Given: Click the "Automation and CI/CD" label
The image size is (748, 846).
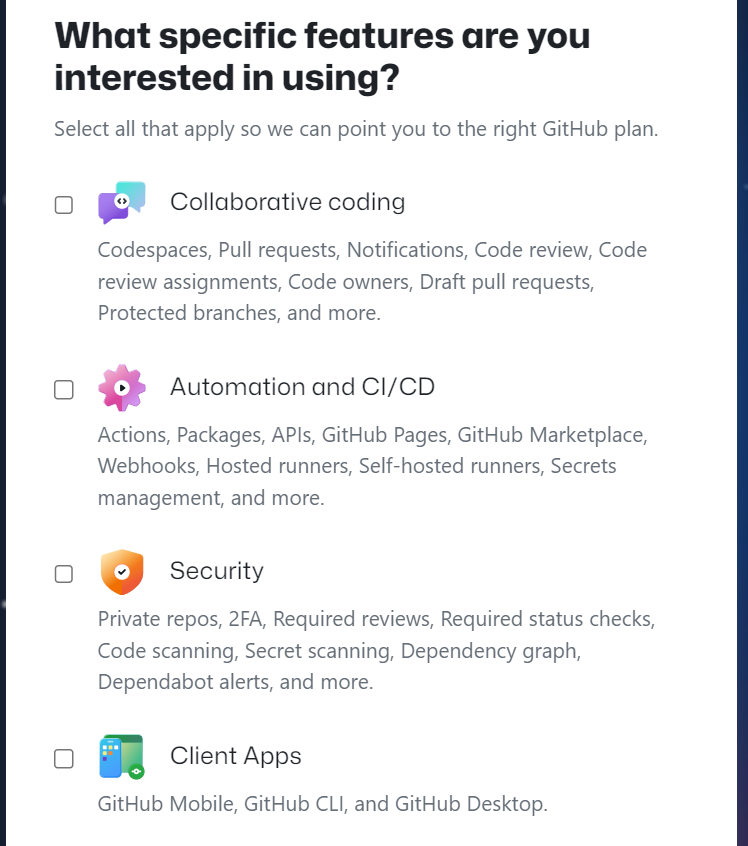Looking at the screenshot, I should 302,388.
